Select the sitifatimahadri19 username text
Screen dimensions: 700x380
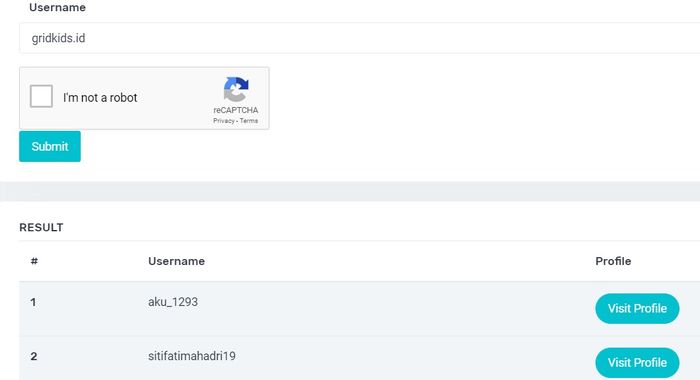(192, 356)
